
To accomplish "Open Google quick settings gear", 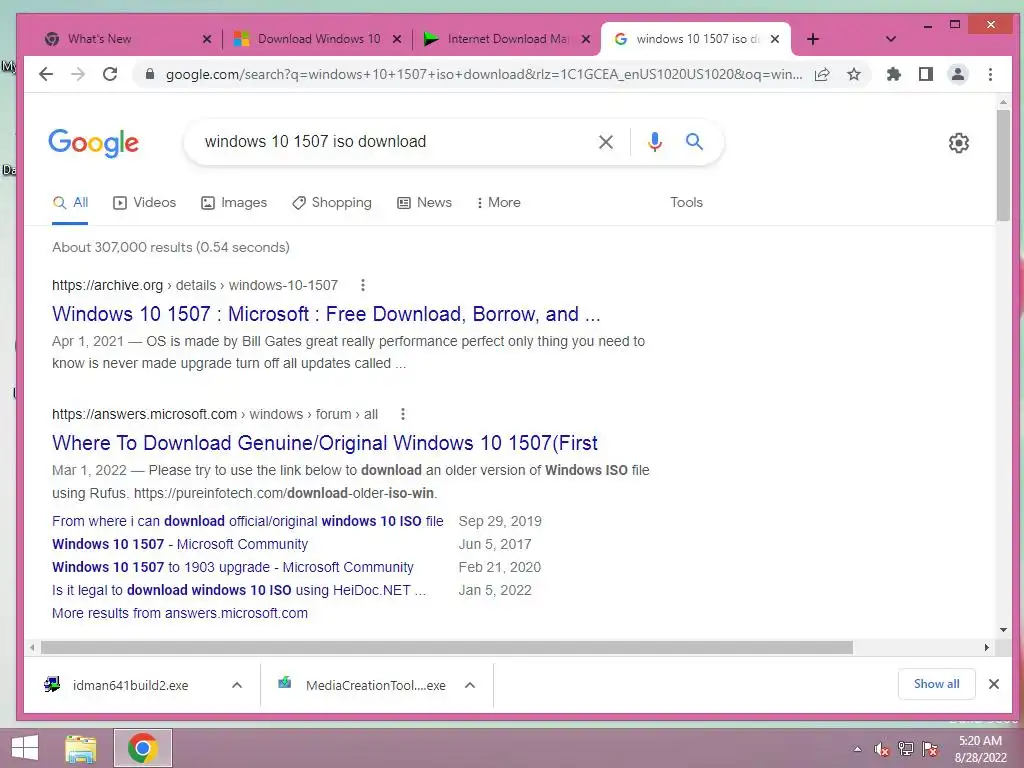I will click(958, 143).
